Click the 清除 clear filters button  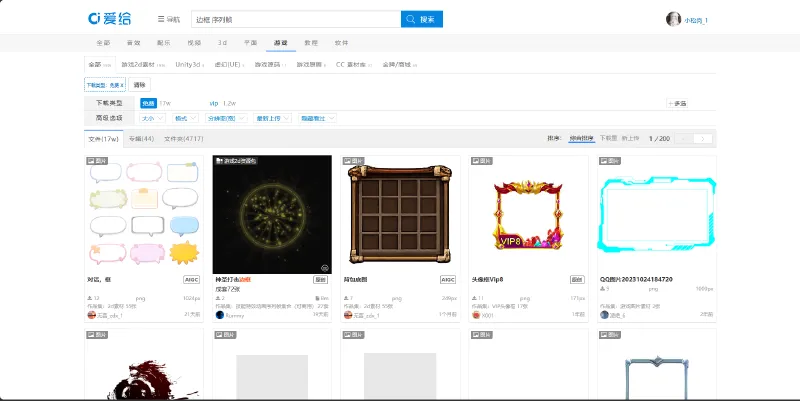pos(139,85)
